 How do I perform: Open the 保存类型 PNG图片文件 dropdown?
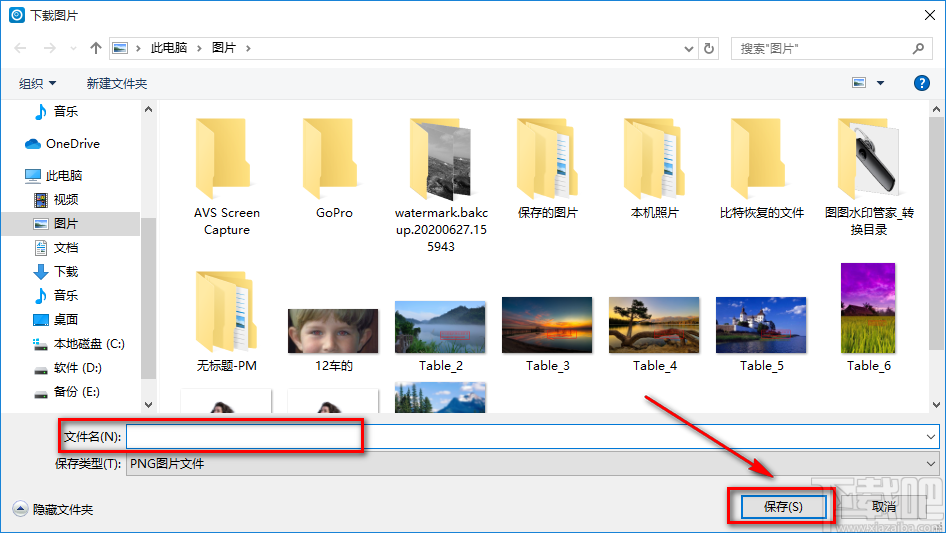(x=532, y=464)
